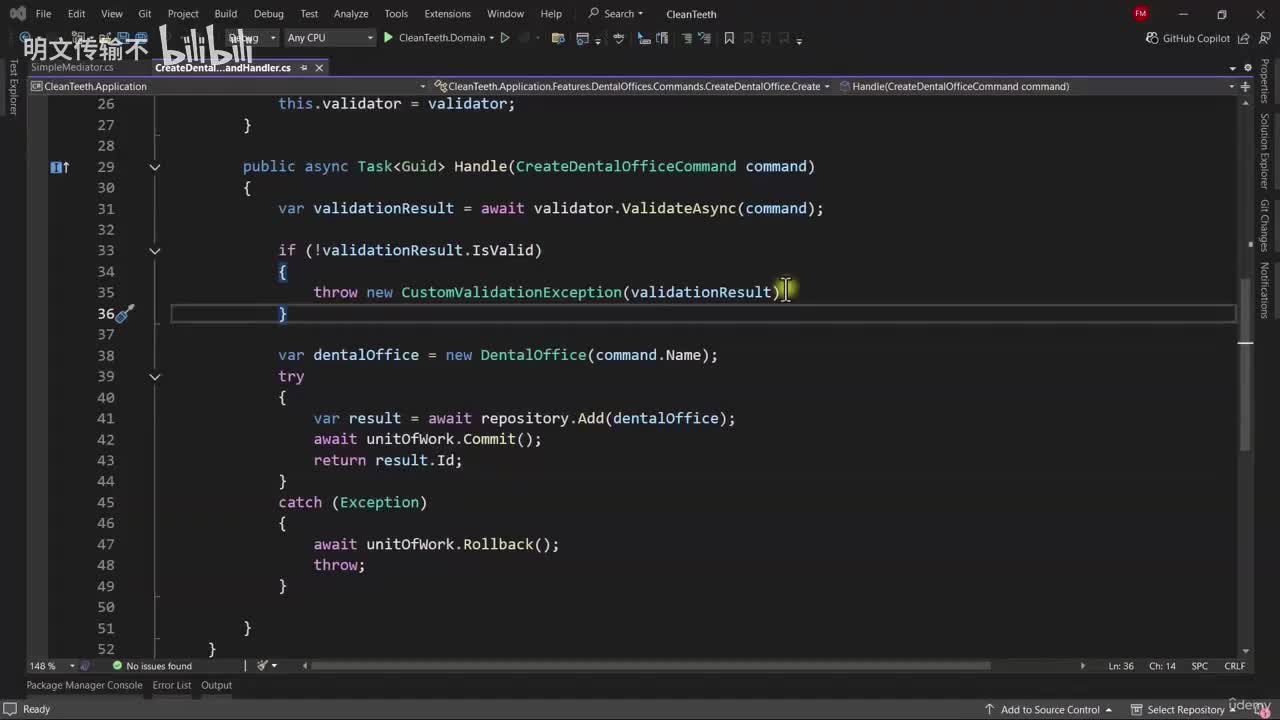Open the Solution Explorer side tab
This screenshot has width=1280, height=720.
pyautogui.click(x=1265, y=151)
